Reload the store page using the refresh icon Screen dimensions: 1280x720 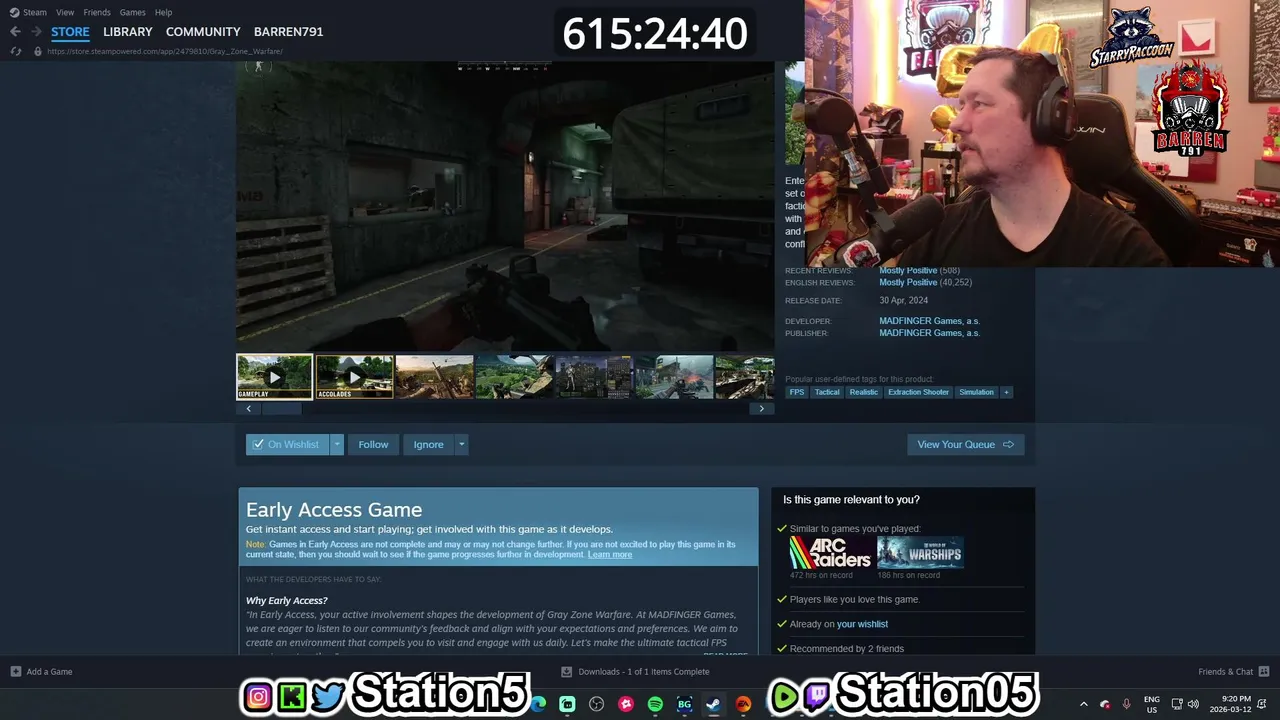[x=15, y=51]
